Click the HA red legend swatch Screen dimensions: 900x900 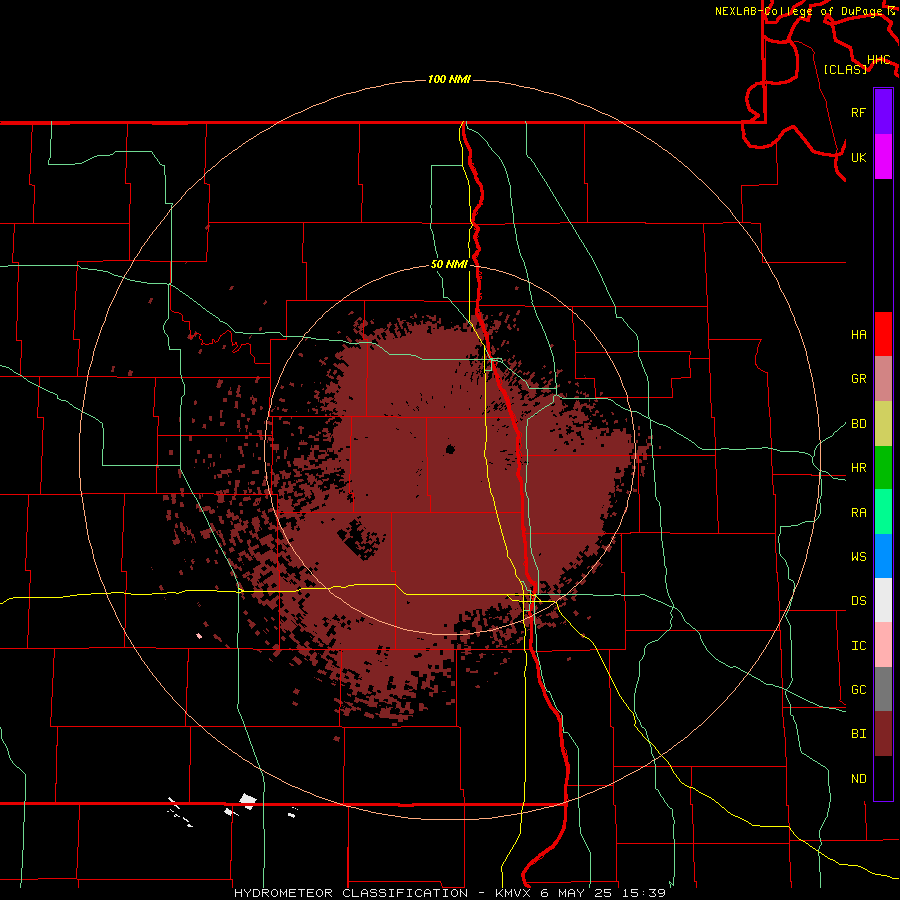[883, 334]
